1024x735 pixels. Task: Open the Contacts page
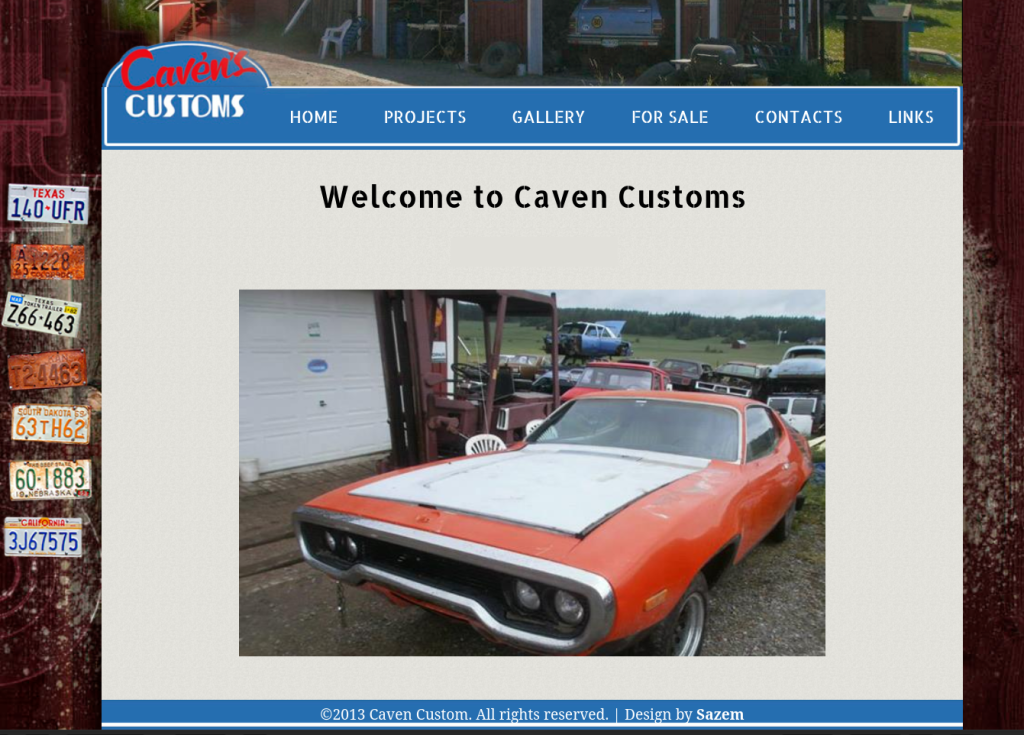pos(798,117)
